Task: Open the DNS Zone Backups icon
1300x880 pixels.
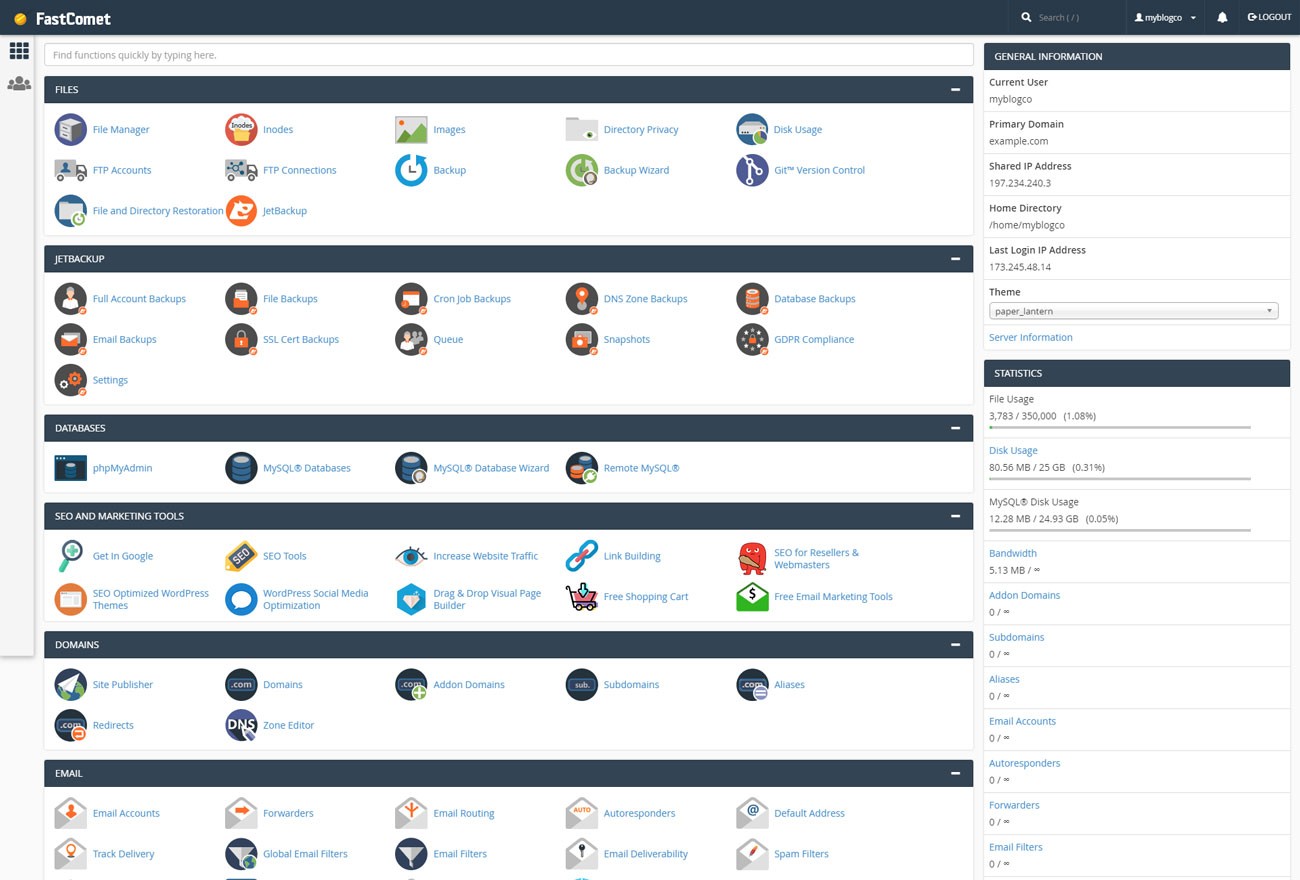Action: (x=582, y=299)
